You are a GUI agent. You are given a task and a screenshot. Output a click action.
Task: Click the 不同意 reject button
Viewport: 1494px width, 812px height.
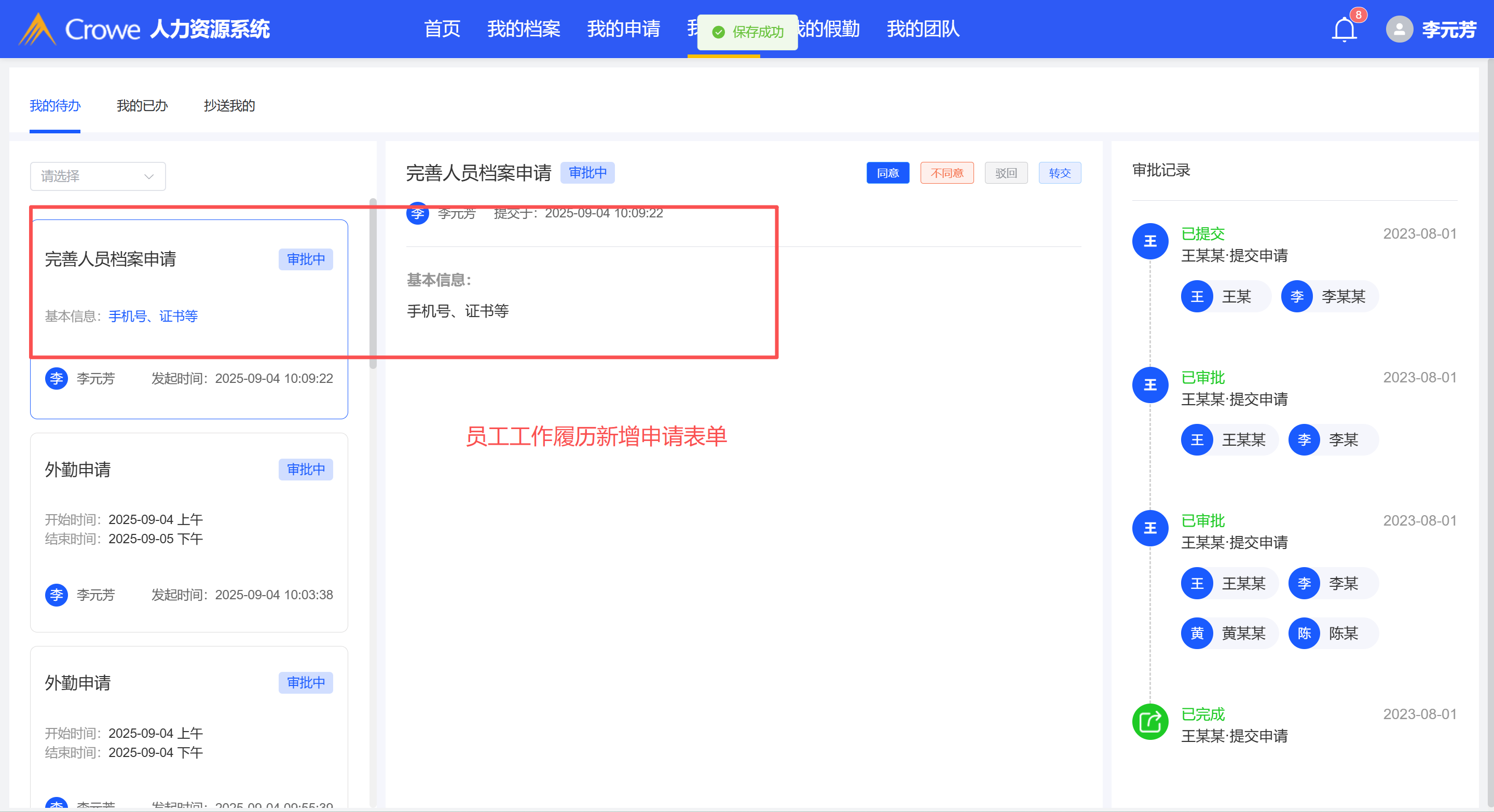[947, 173]
